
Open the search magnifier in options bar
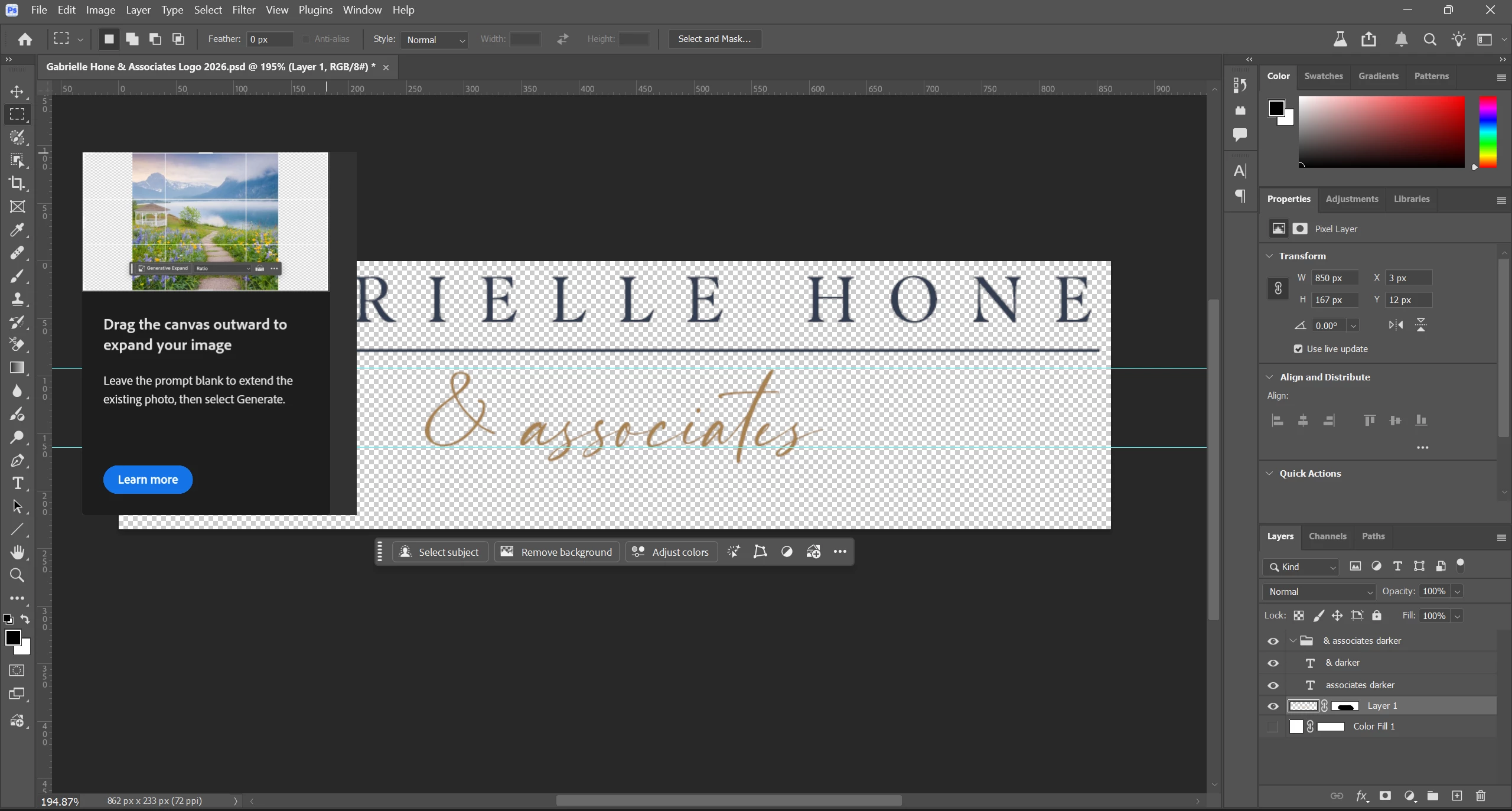coord(1430,40)
